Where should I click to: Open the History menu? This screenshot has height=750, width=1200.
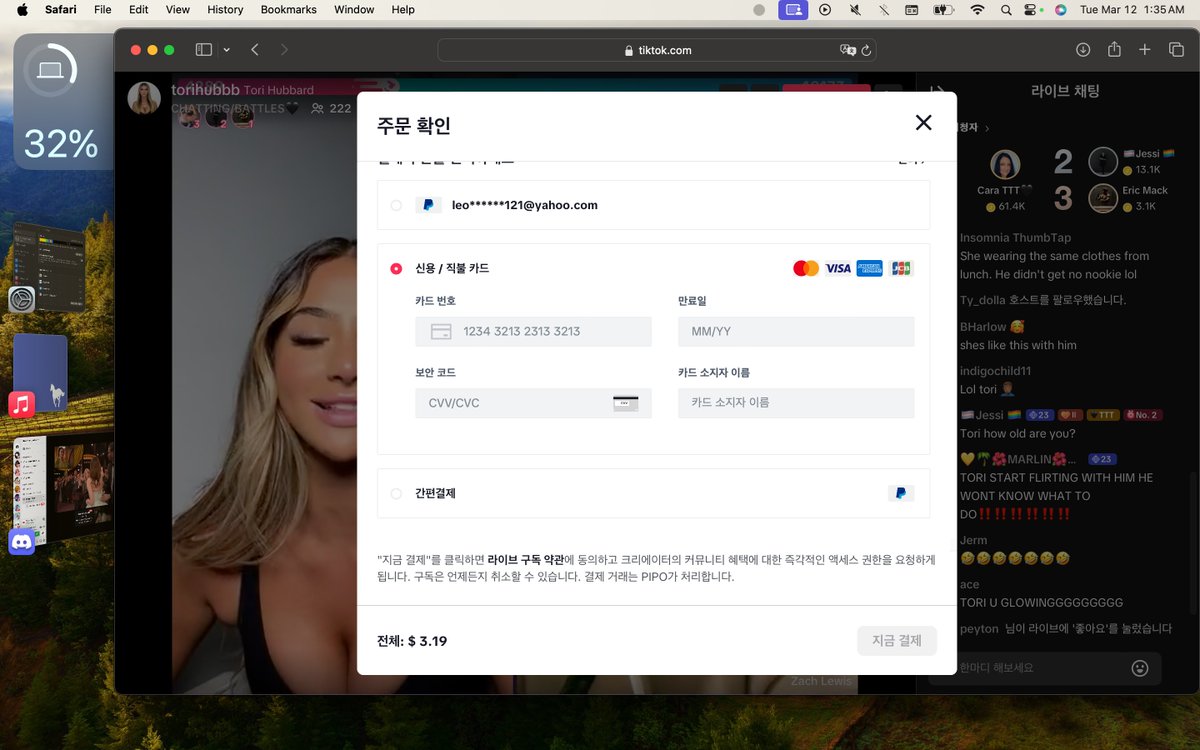point(225,9)
